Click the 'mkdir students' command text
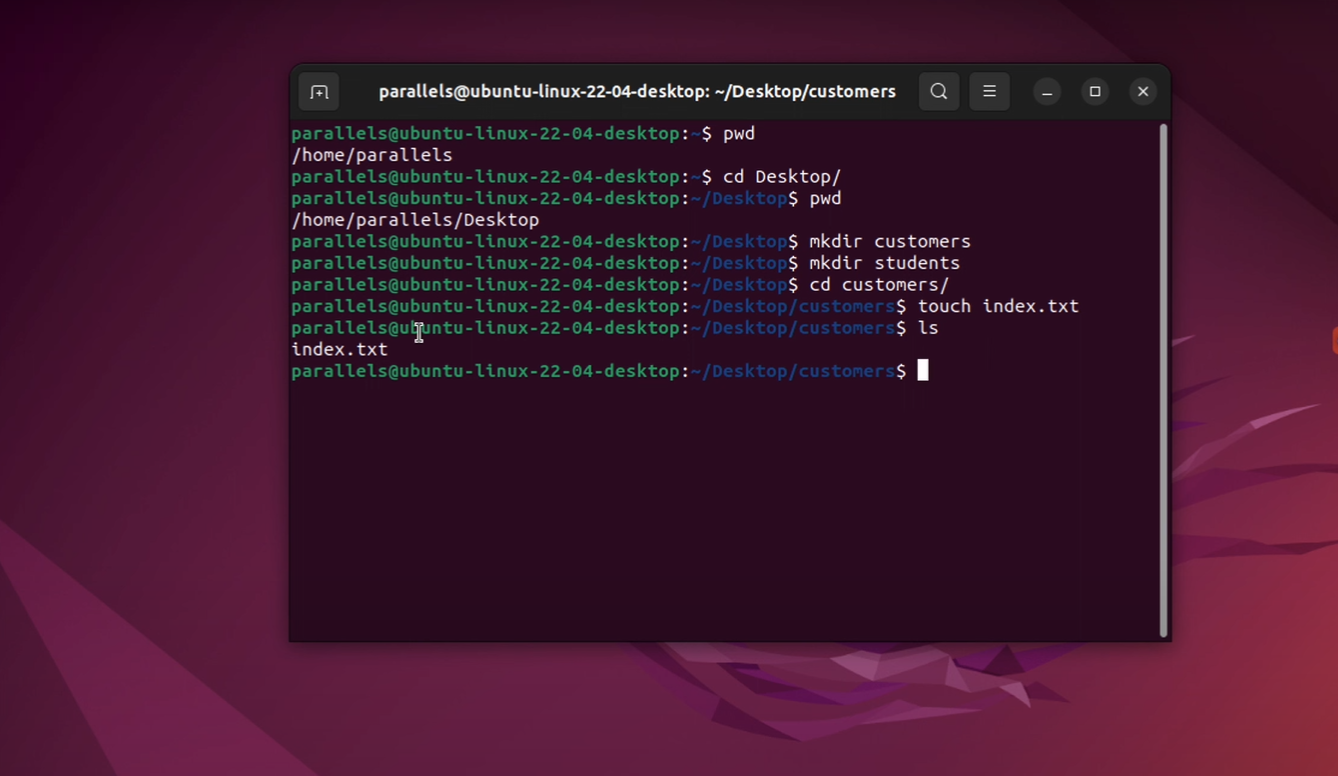Viewport: 1338px width, 776px height. (885, 263)
